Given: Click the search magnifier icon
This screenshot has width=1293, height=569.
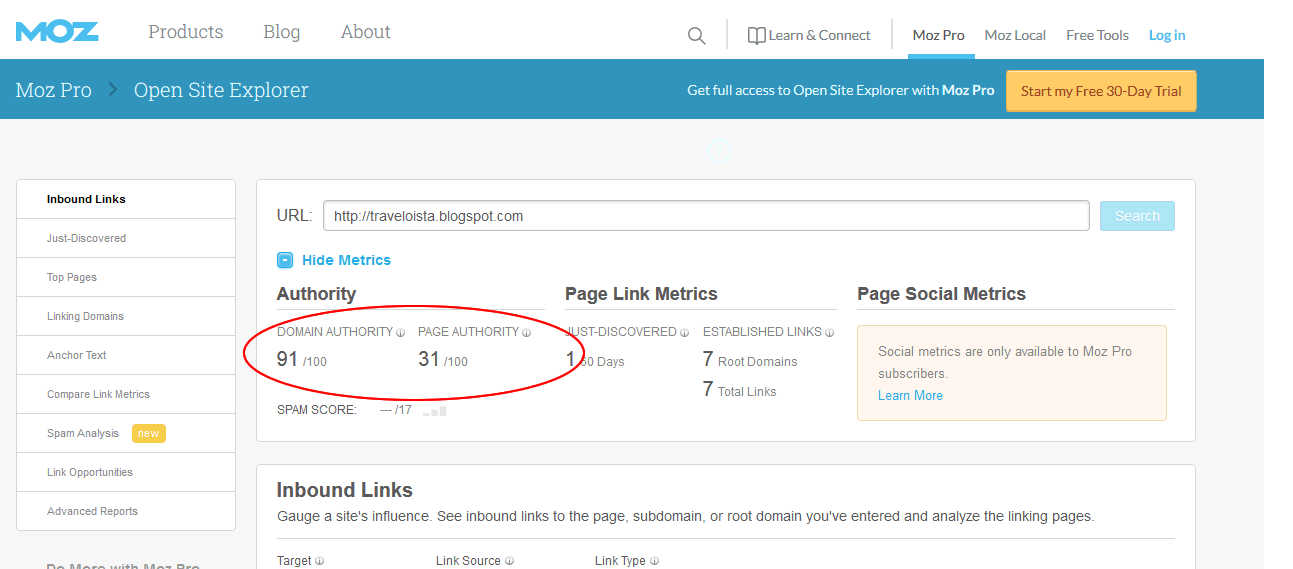Looking at the screenshot, I should 696,36.
